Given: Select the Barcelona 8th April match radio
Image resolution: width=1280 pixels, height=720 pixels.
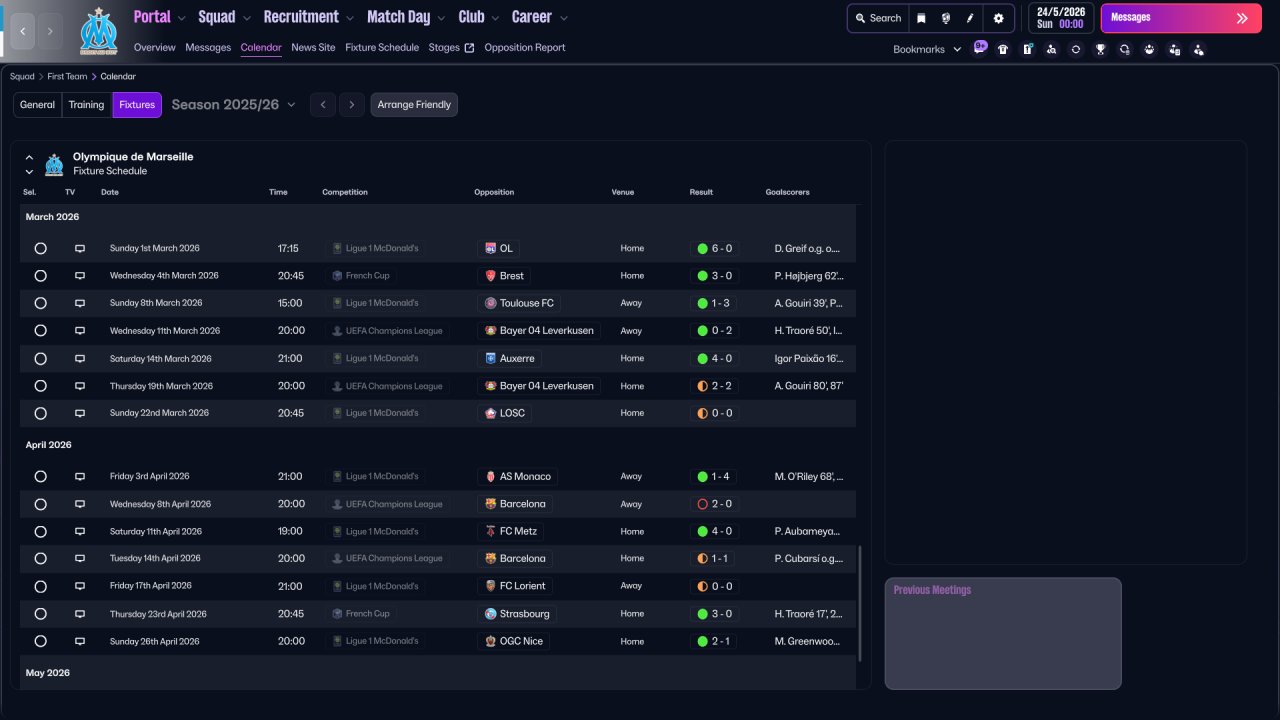Looking at the screenshot, I should coord(40,504).
